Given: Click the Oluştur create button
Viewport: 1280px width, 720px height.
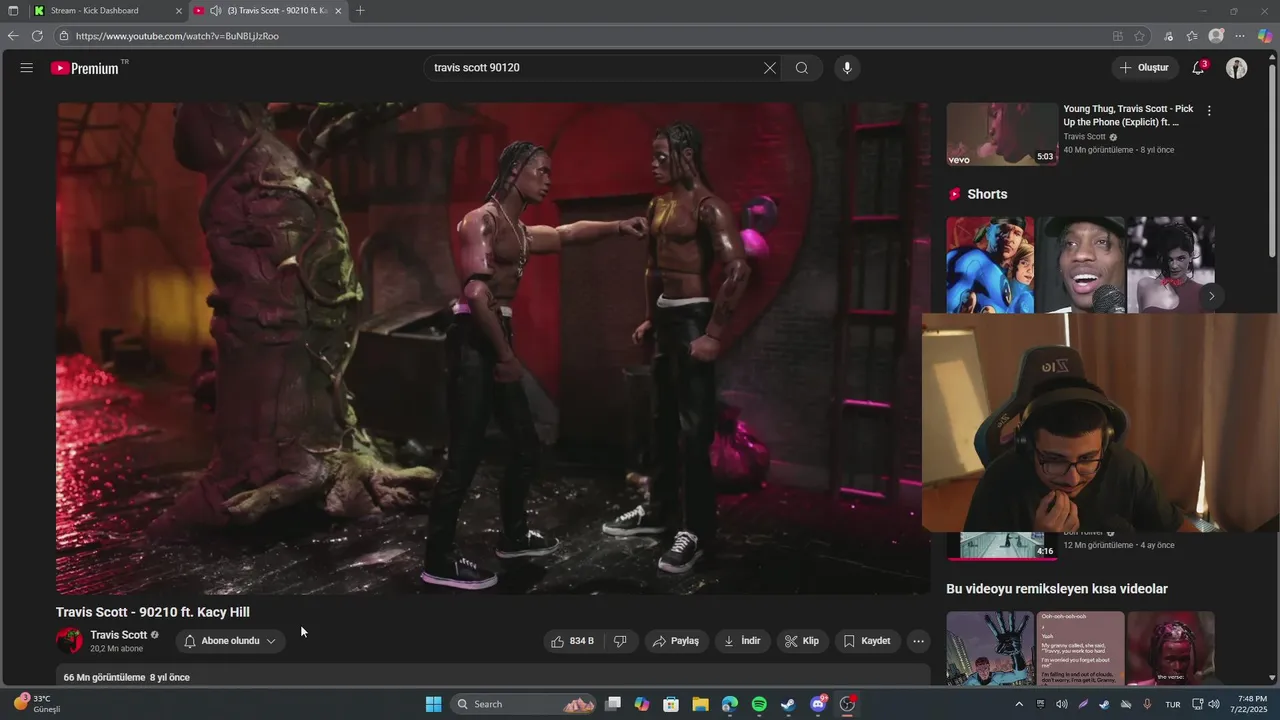Looking at the screenshot, I should click(1144, 68).
